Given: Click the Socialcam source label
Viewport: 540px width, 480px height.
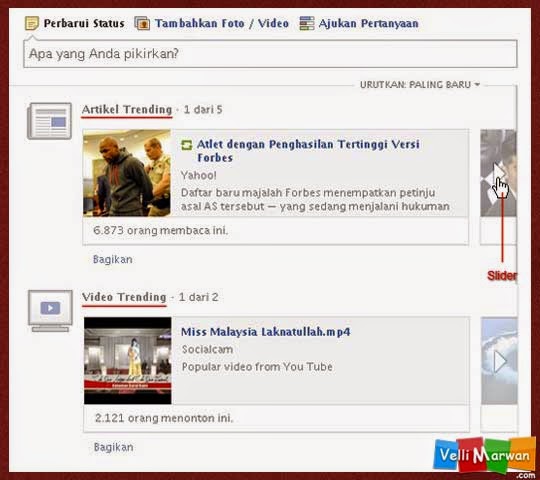Looking at the screenshot, I should point(207,349).
